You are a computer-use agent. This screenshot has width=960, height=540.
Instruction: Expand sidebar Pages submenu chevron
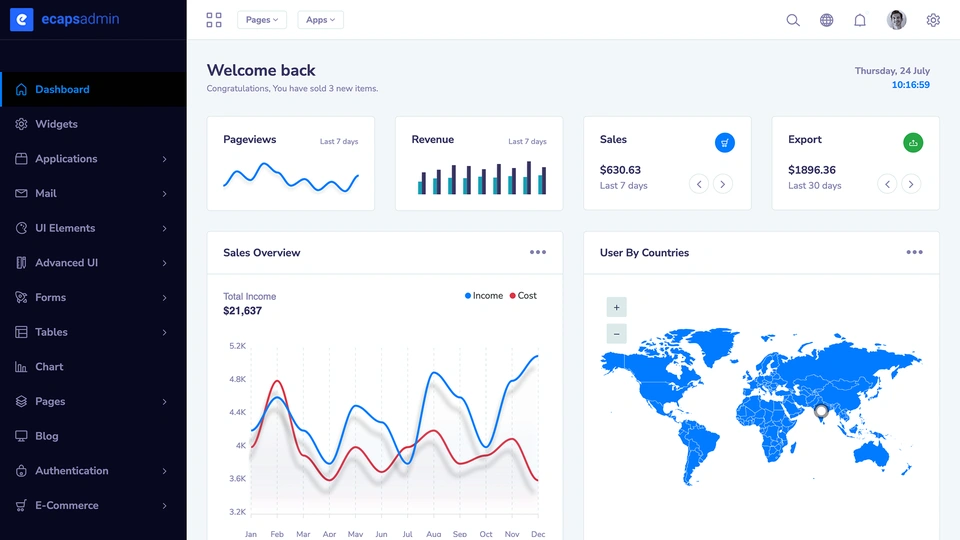click(165, 402)
